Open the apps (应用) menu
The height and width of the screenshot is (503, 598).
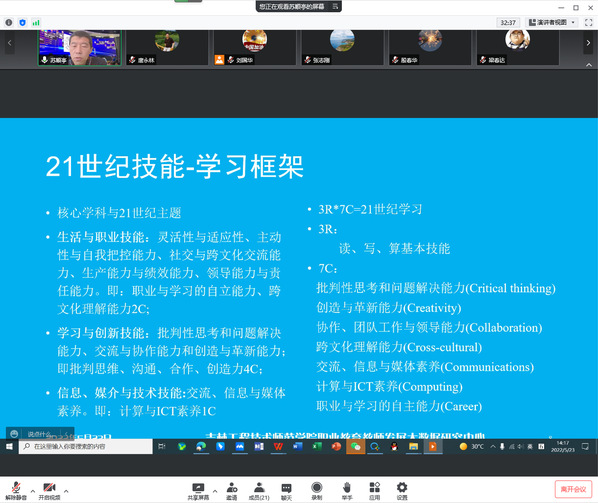pos(375,491)
